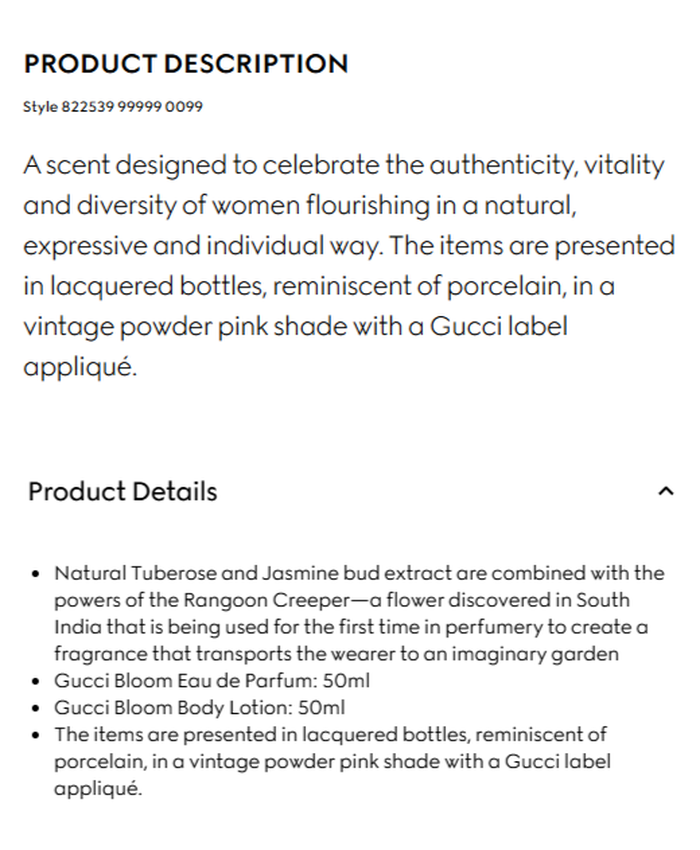Select the Style 822539 99999 0099 text
The height and width of the screenshot is (850, 700).
coord(112,106)
